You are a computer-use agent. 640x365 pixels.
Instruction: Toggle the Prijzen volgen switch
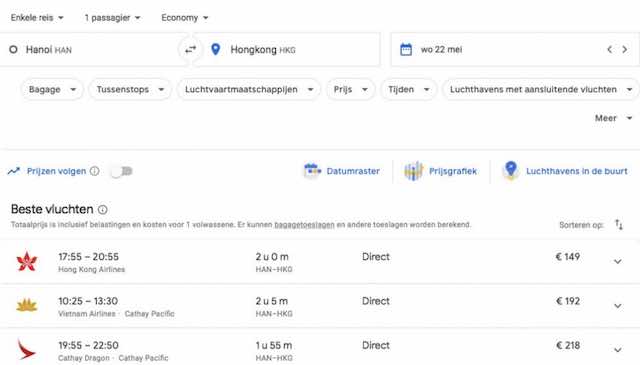[122, 171]
